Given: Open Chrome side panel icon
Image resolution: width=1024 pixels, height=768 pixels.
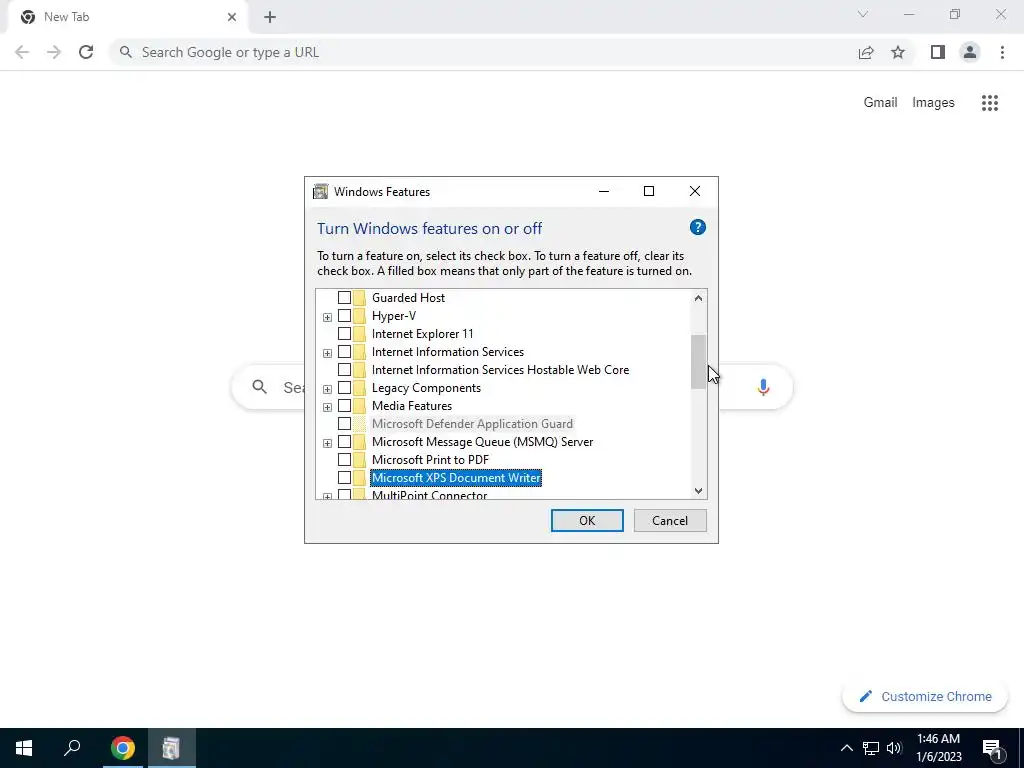Looking at the screenshot, I should pyautogui.click(x=938, y=52).
